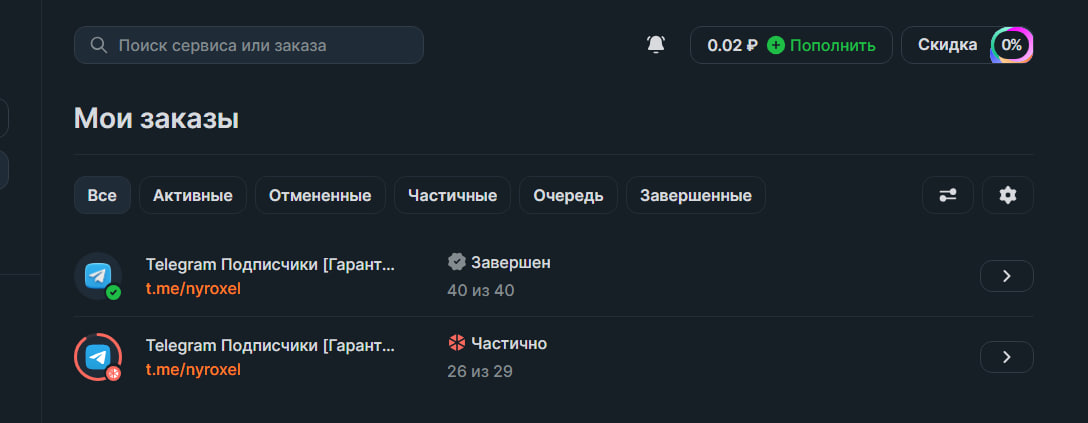Filter by Частичные orders
Image resolution: width=1088 pixels, height=423 pixels.
tap(452, 195)
